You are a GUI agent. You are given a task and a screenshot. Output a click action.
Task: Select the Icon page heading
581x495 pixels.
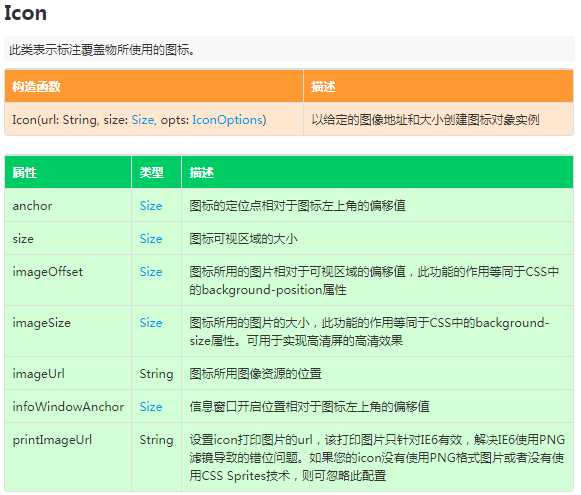pos(26,13)
